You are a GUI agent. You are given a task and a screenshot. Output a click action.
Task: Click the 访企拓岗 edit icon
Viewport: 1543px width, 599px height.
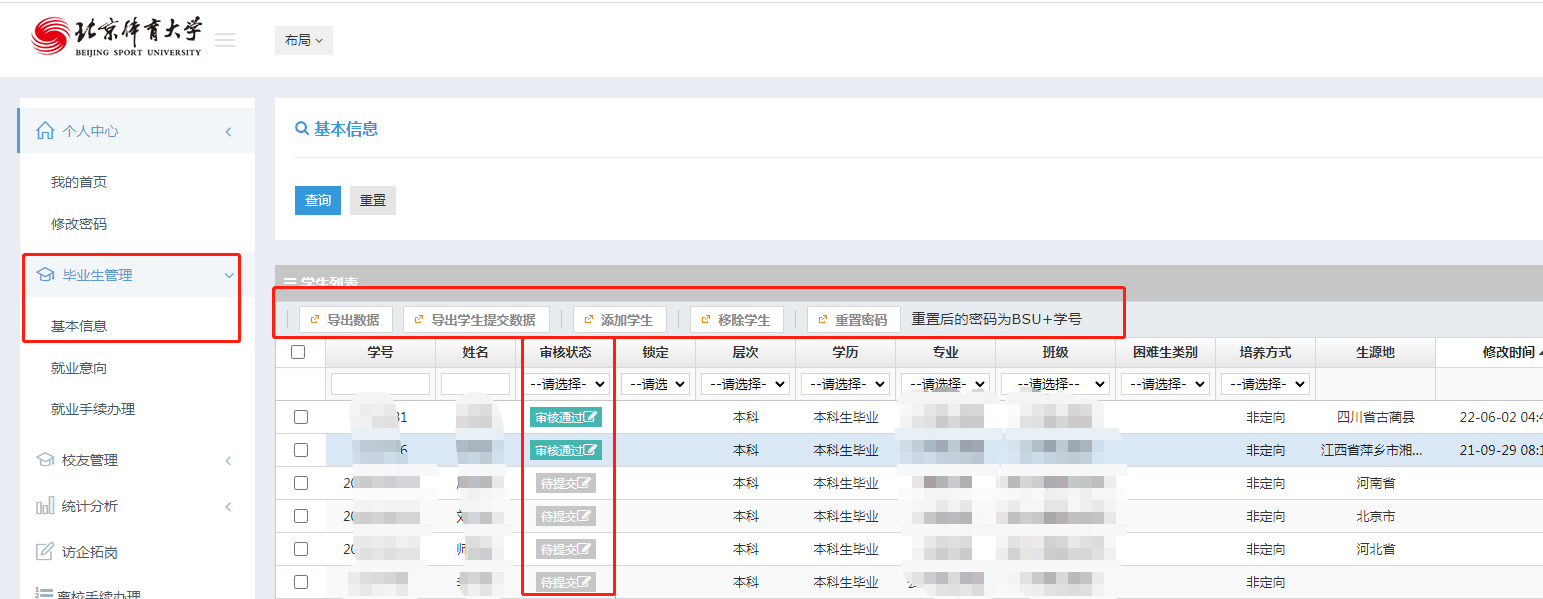pyautogui.click(x=45, y=552)
